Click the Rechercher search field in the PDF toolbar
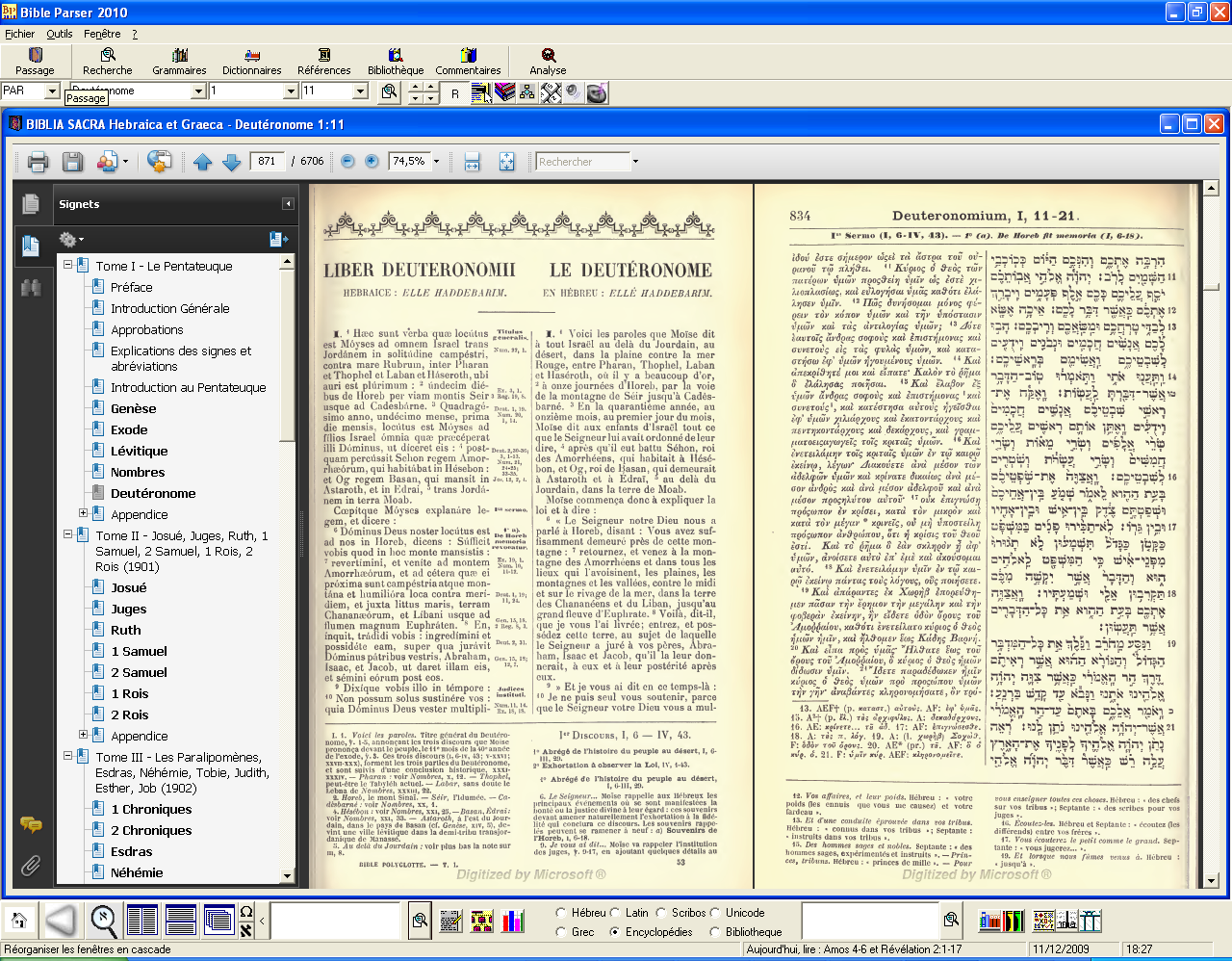 coord(583,162)
